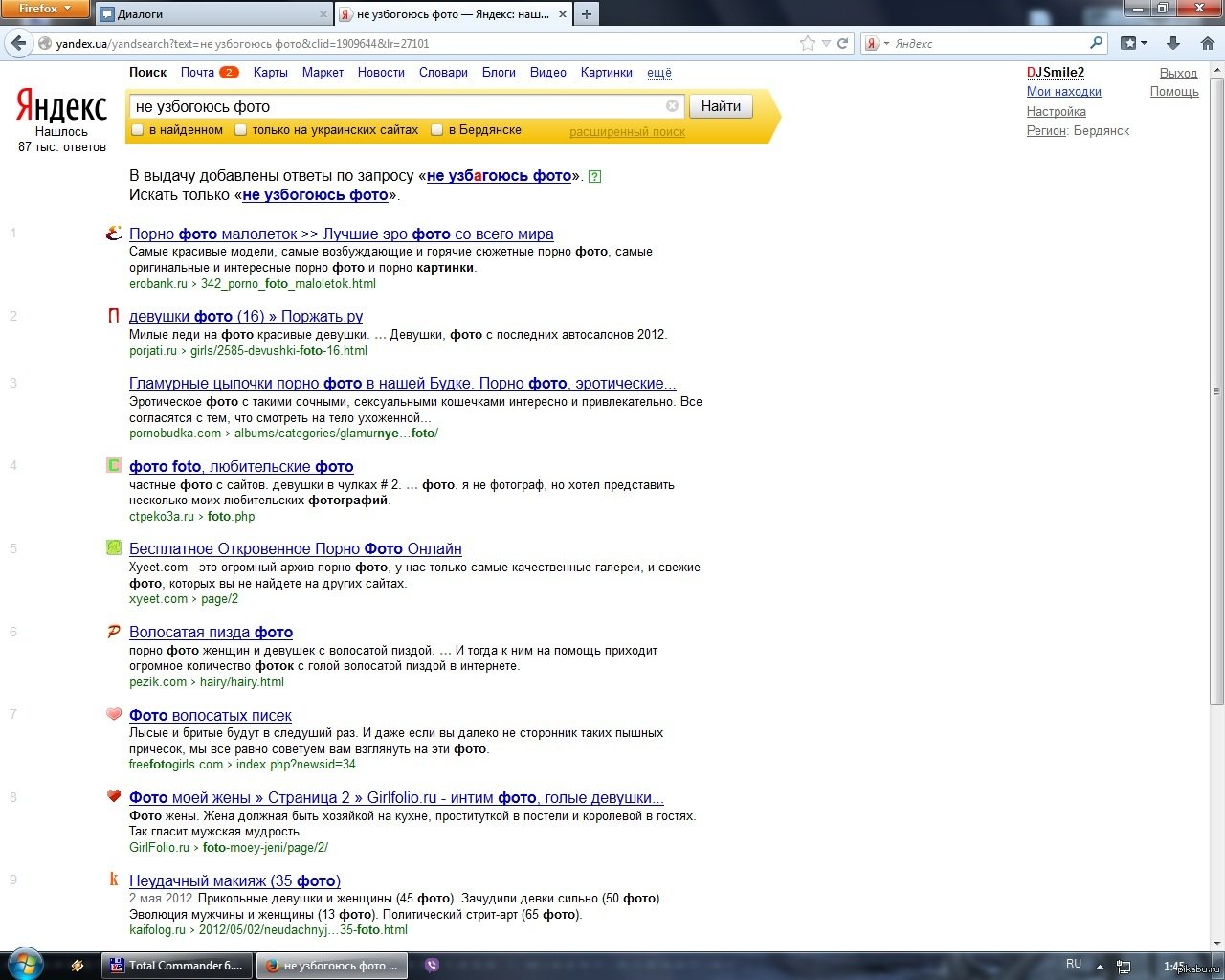
Task: Open the bookmarks menu button
Action: pos(1134,43)
